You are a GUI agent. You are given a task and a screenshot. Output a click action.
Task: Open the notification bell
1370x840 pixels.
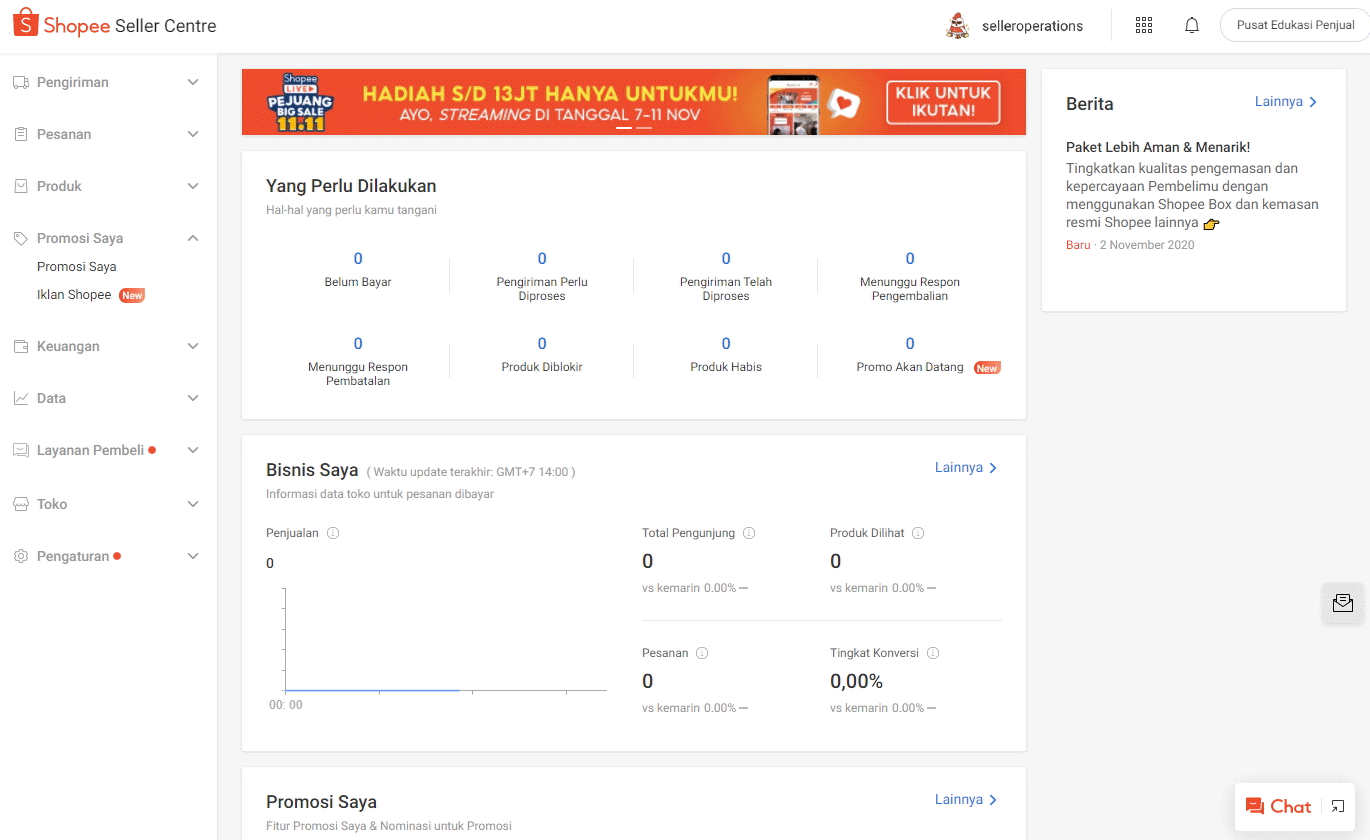click(x=1192, y=26)
